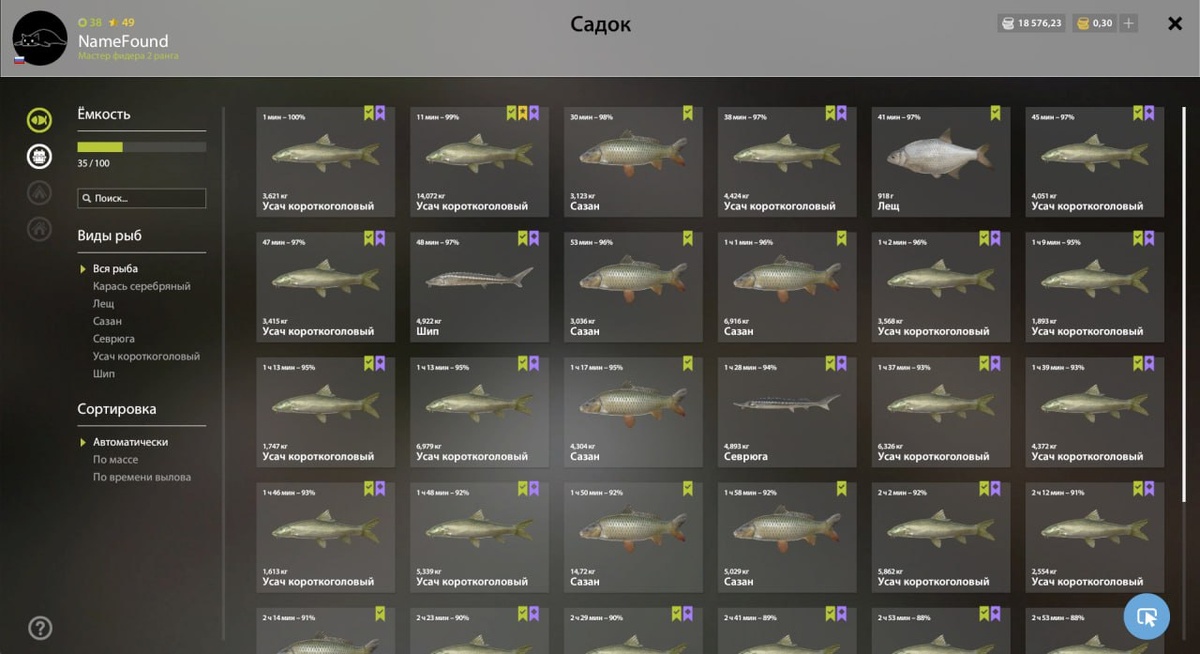1200x654 pixels.
Task: Open the campfire sidebar icon
Action: (39, 192)
